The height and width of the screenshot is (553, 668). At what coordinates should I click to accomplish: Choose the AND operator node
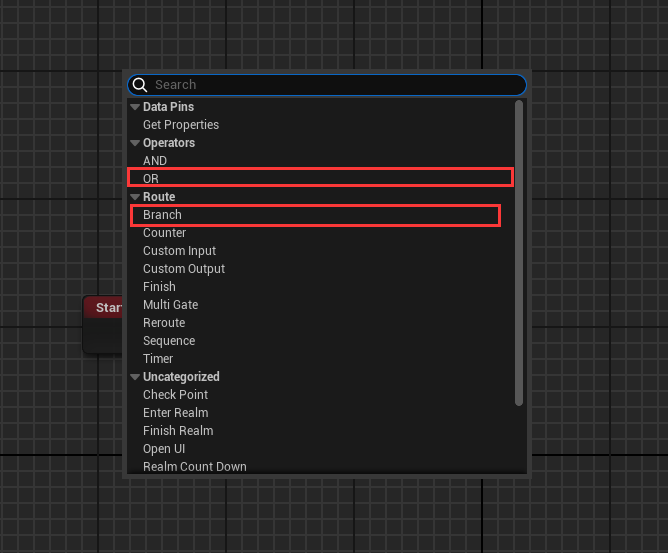(x=155, y=161)
